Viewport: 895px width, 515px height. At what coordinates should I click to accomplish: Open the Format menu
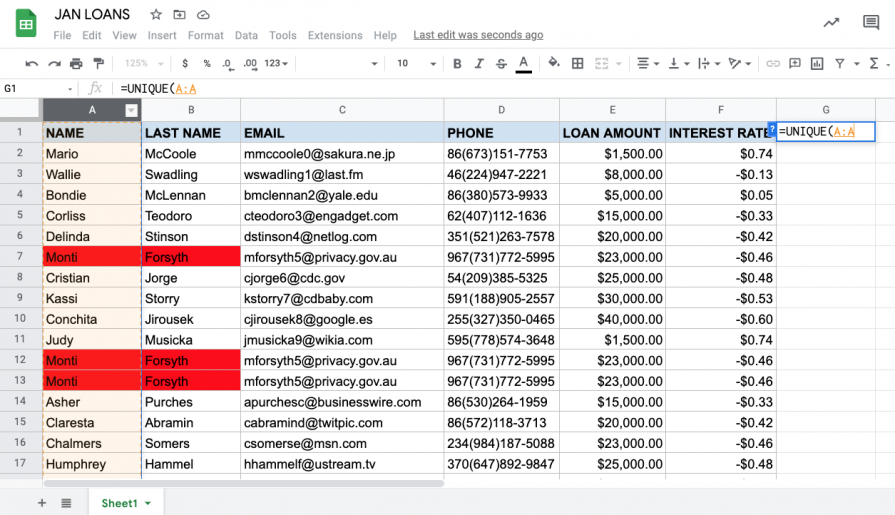[205, 35]
